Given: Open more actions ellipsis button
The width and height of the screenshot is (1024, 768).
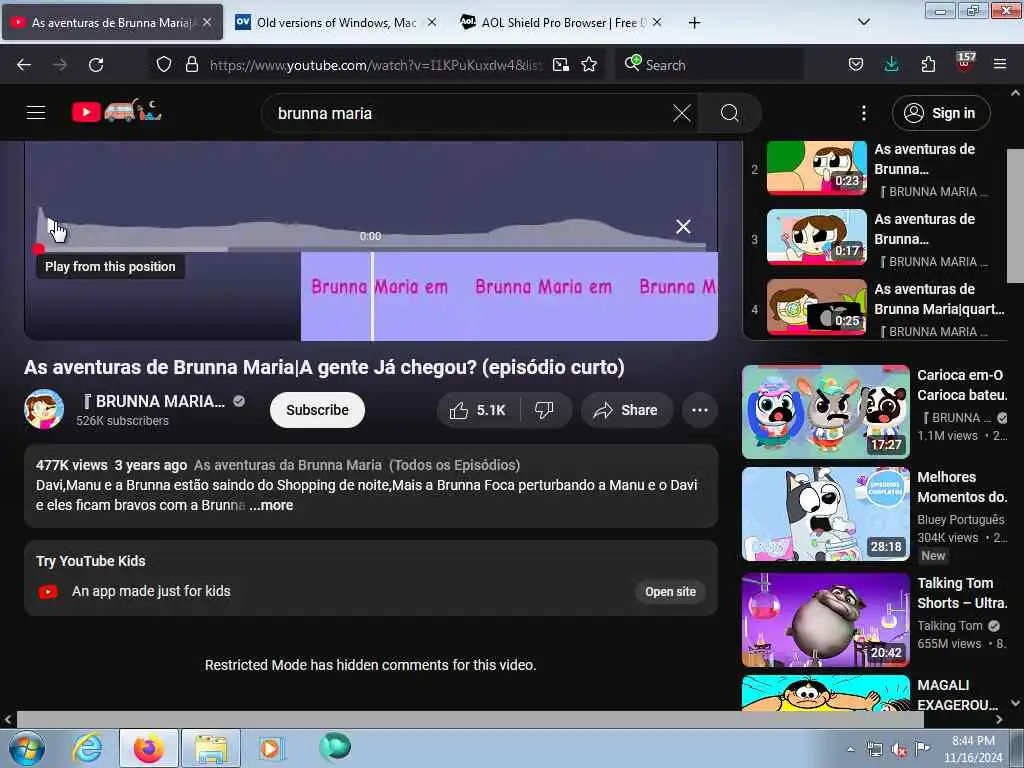Looking at the screenshot, I should [x=699, y=410].
